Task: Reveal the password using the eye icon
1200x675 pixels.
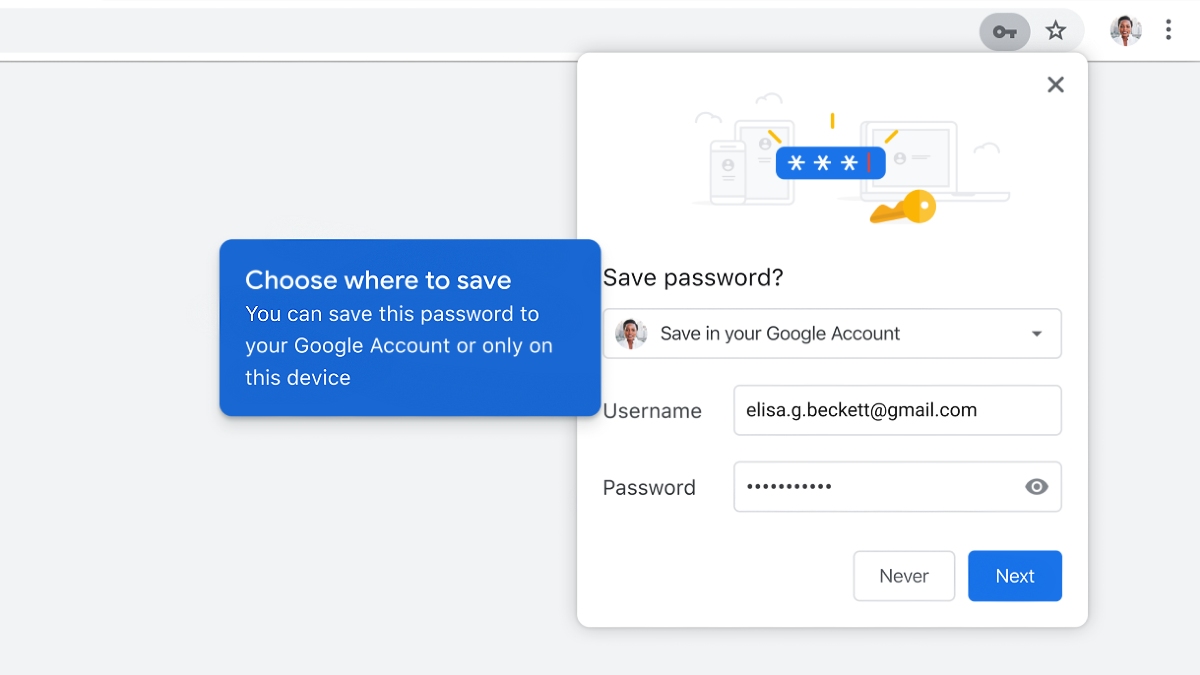Action: tap(1036, 487)
